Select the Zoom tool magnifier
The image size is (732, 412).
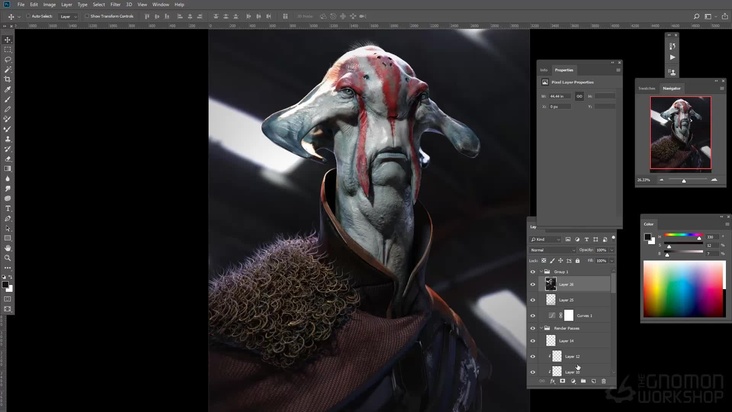click(x=7, y=258)
